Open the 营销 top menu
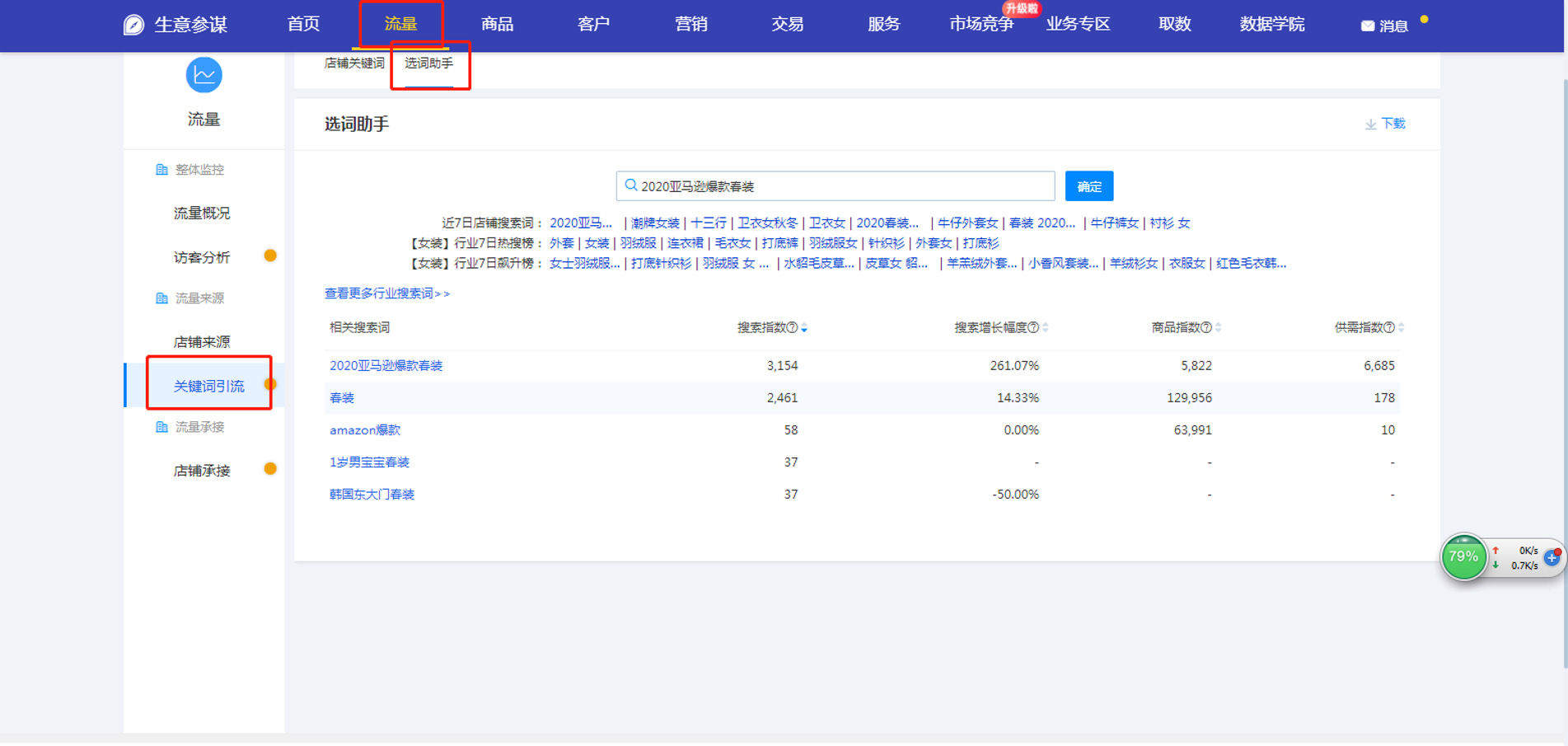 (691, 24)
